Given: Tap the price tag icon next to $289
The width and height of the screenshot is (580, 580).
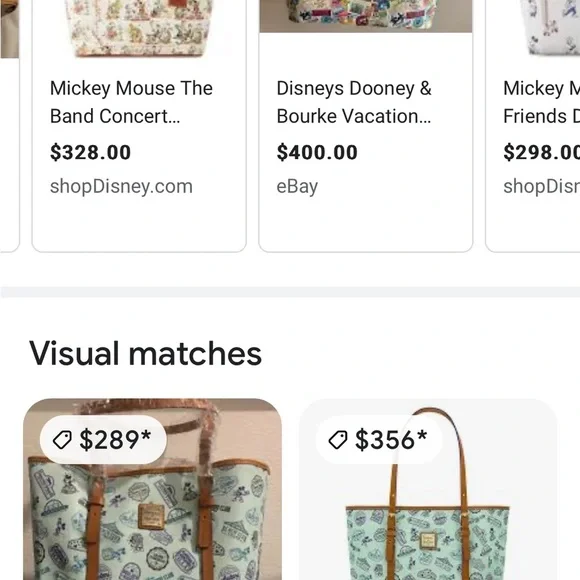Looking at the screenshot, I should (62, 440).
